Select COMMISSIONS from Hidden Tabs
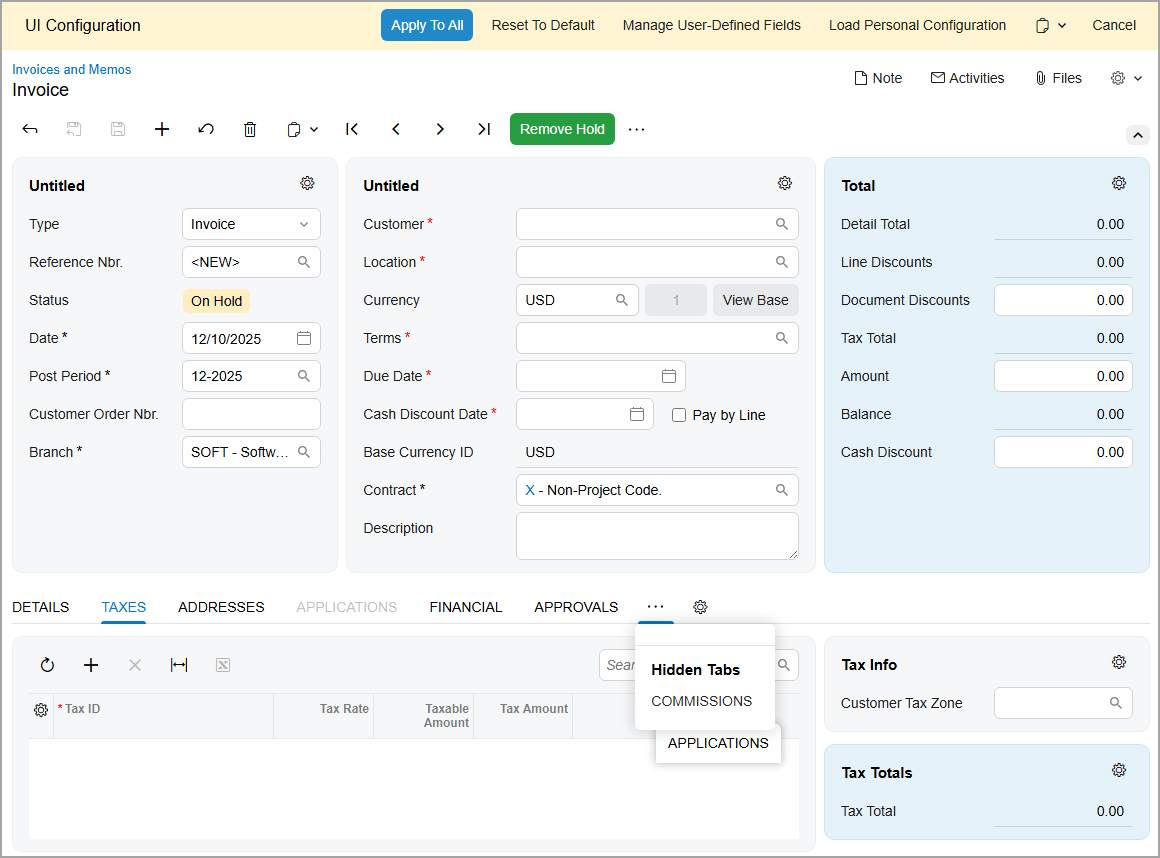This screenshot has height=858, width=1160. click(x=701, y=701)
